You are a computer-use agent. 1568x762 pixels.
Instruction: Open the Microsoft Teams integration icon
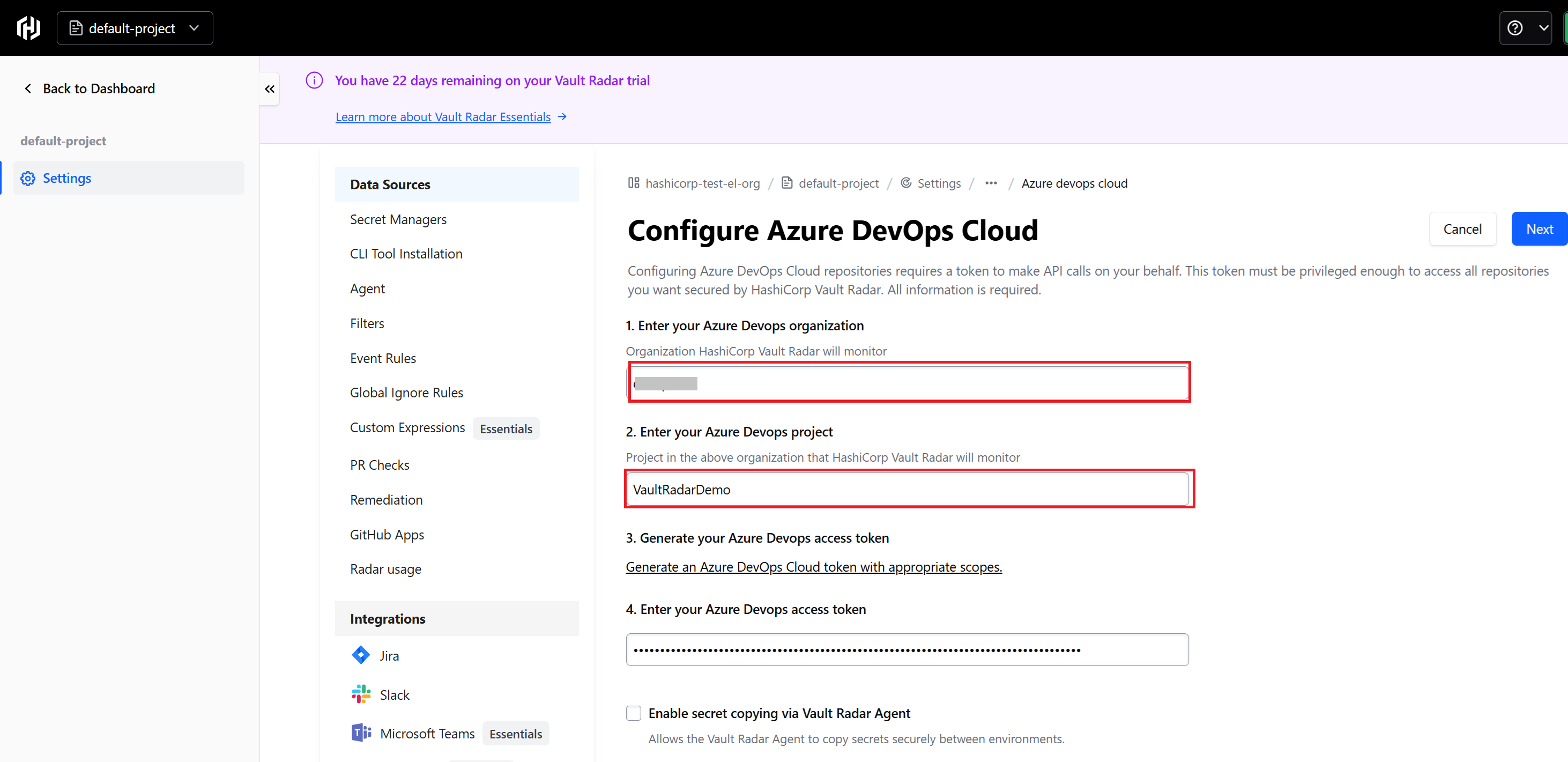(361, 733)
